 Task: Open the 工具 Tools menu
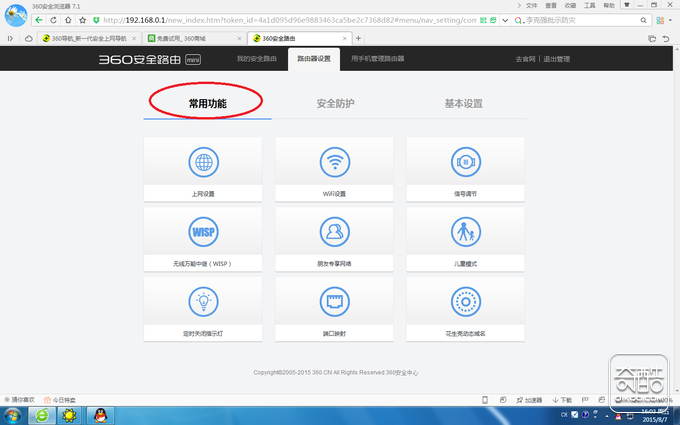tap(589, 6)
